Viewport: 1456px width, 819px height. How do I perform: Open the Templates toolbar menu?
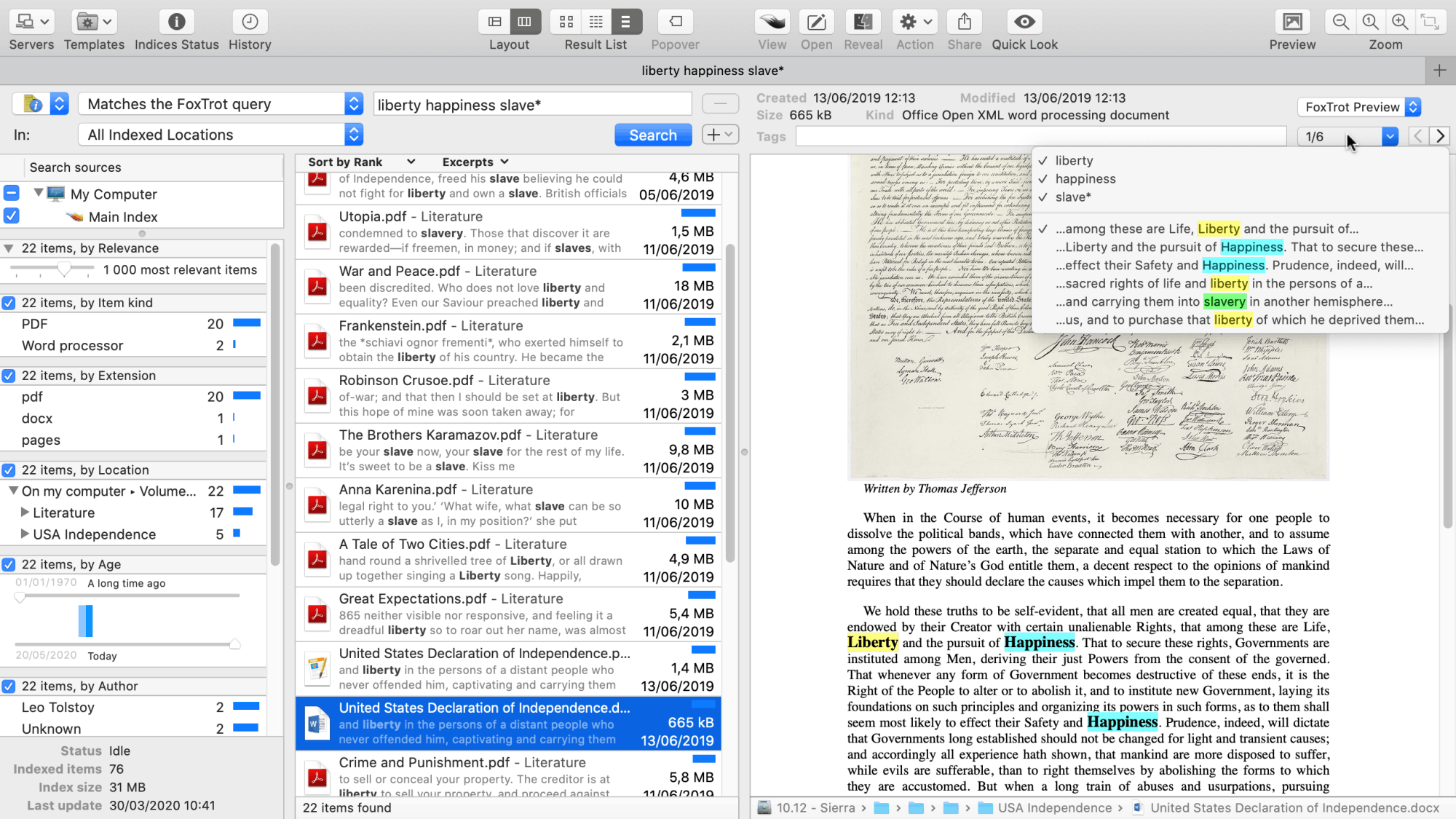[94, 22]
